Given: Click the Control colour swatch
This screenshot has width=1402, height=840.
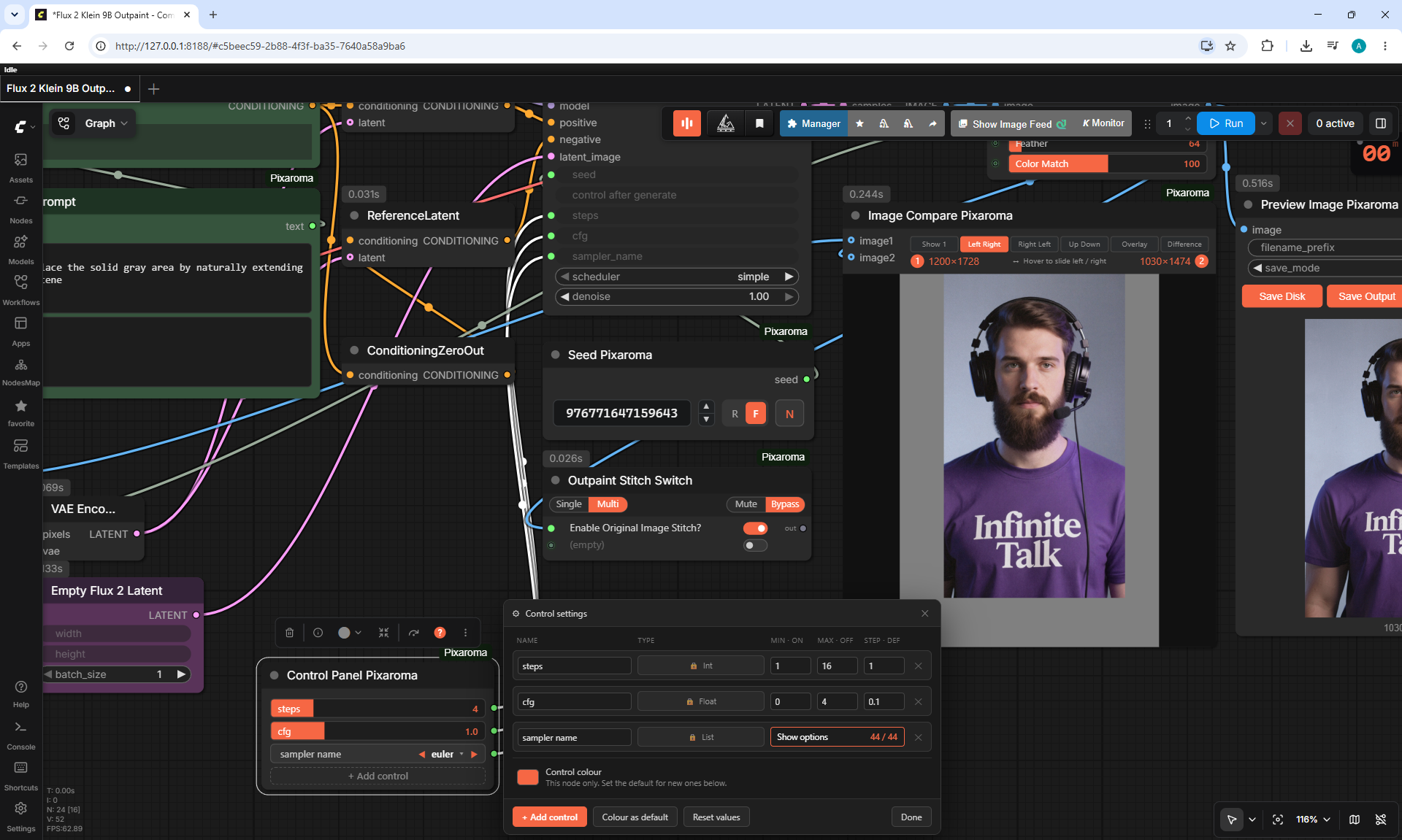Looking at the screenshot, I should (x=528, y=777).
